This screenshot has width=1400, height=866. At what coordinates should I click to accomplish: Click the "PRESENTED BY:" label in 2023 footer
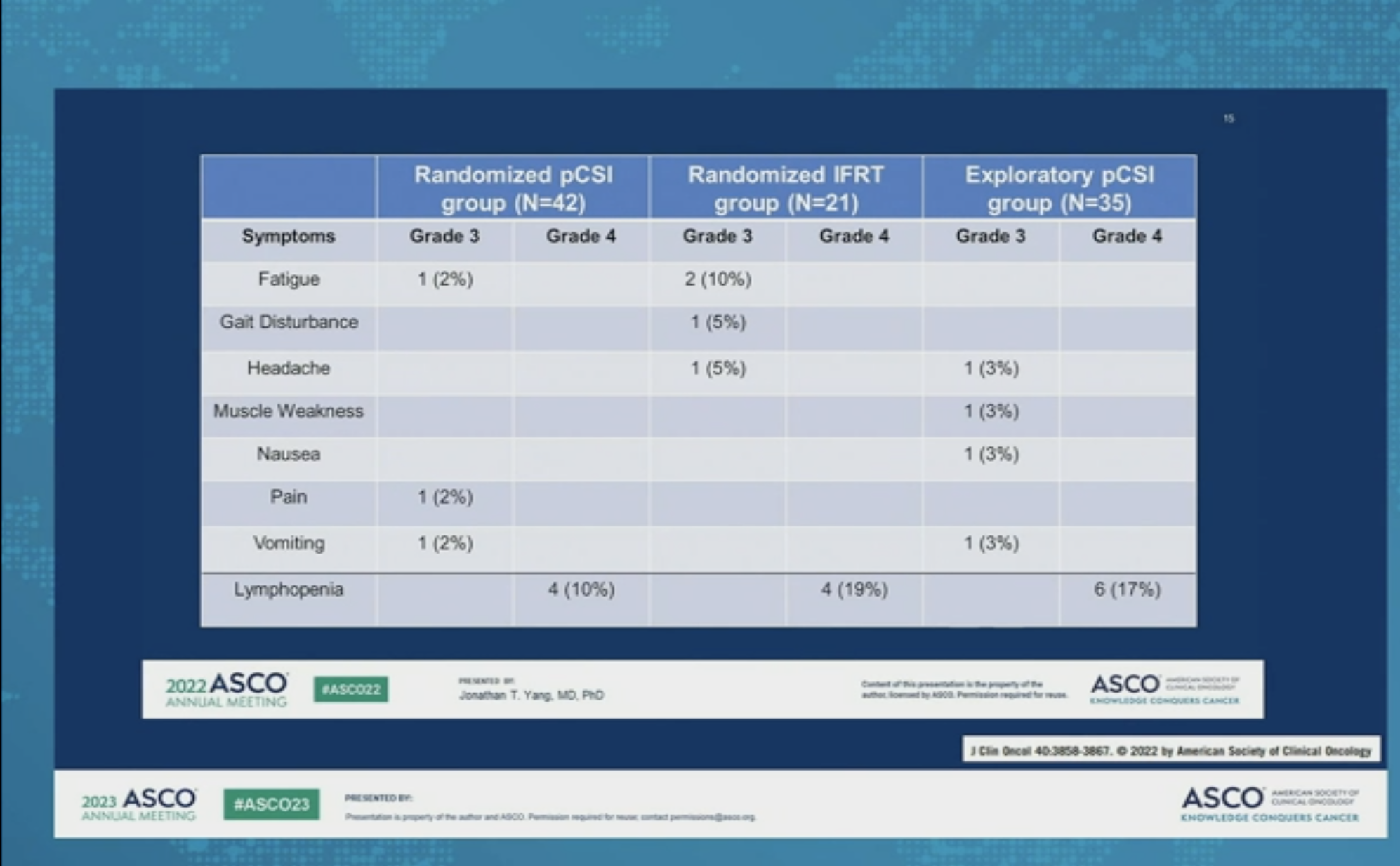coord(378,798)
